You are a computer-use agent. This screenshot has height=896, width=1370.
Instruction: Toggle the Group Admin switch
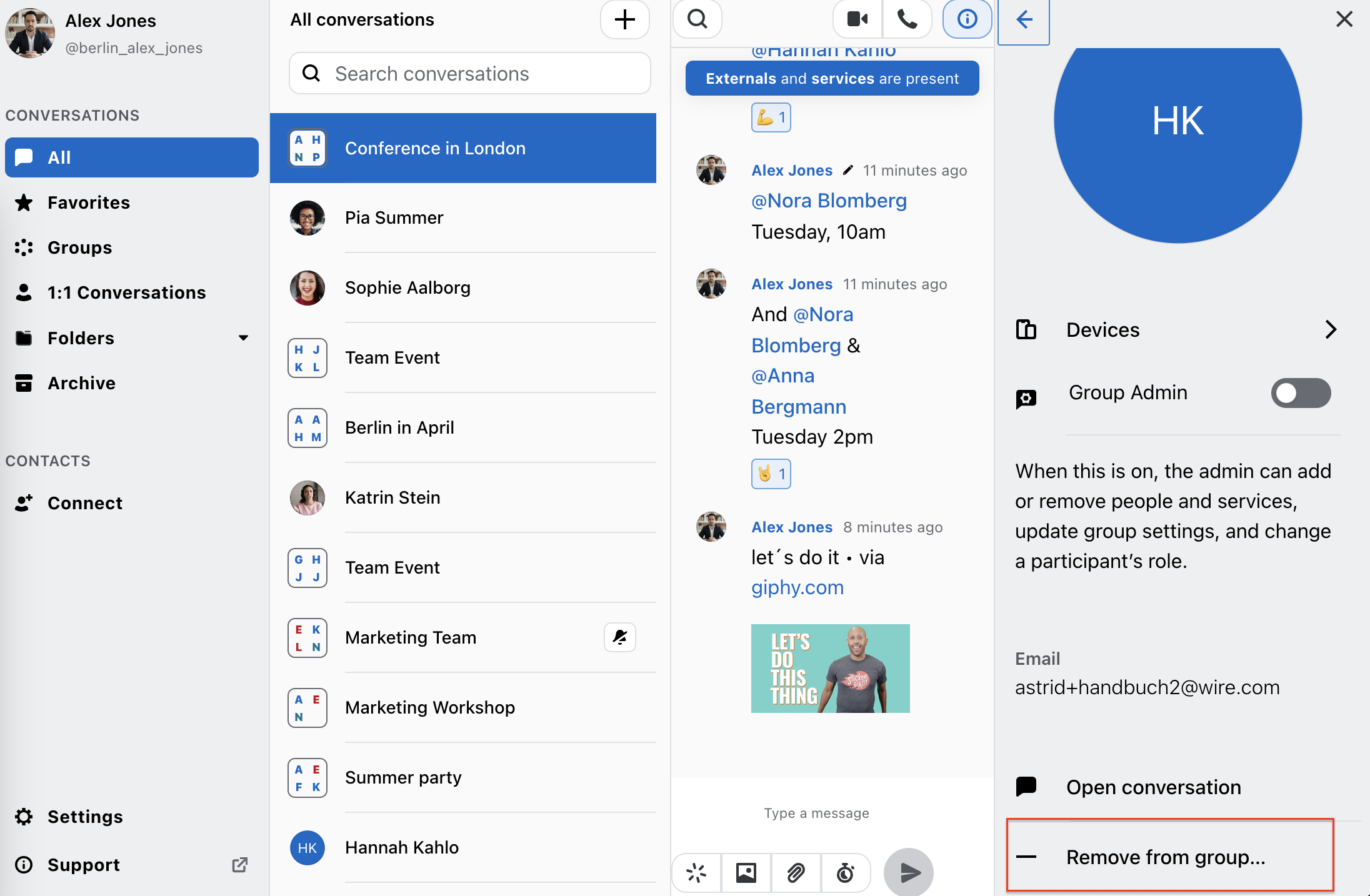(x=1301, y=393)
